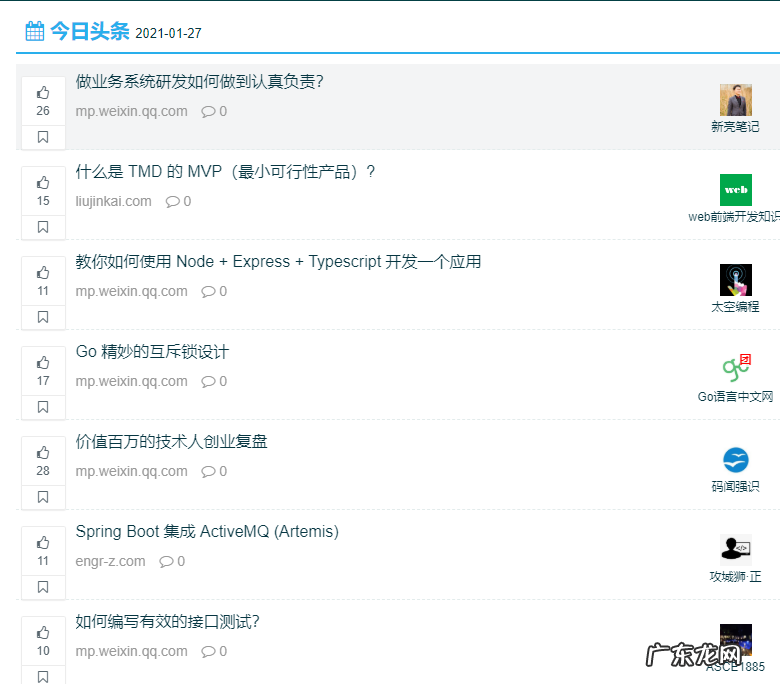Open article 教你如何使用 Node + Express + Typescript
Screen dimensions: 780x684
[278, 262]
